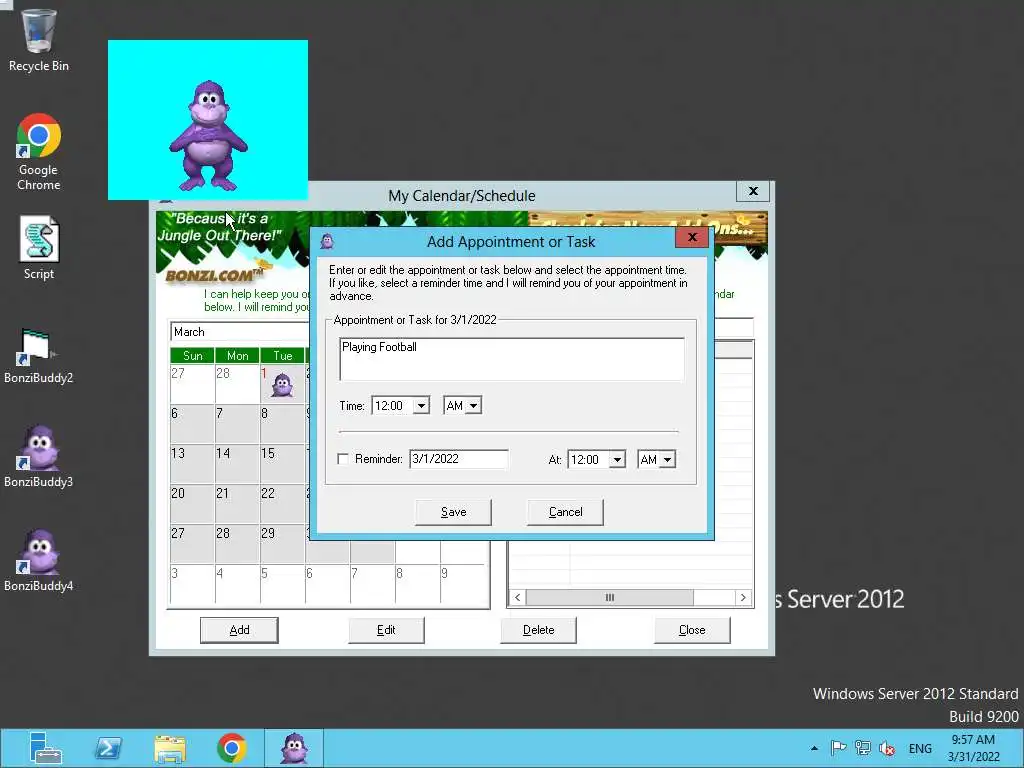Select calendar day 21
This screenshot has width=1024, height=768.
(237, 503)
